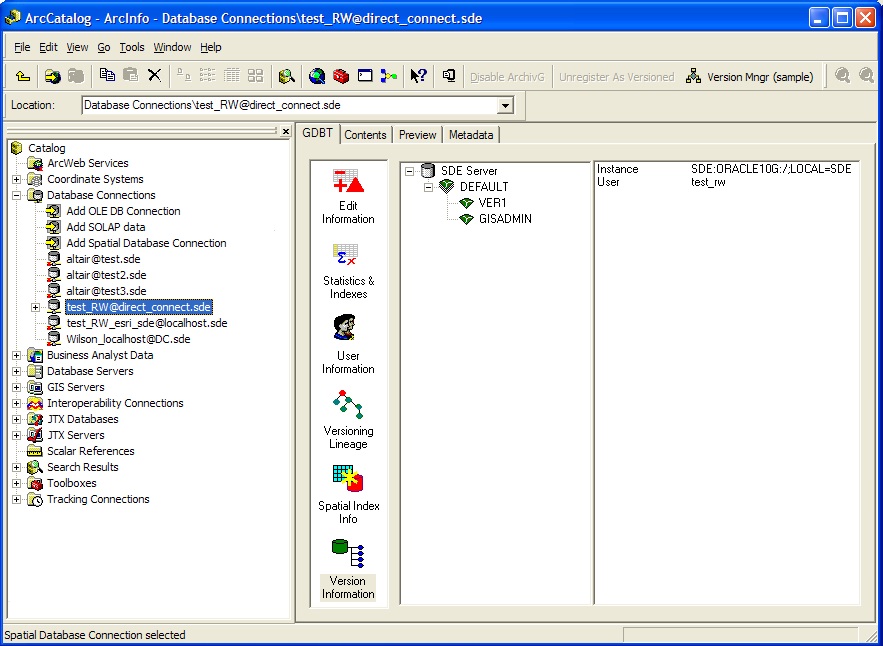Select Add OLE DB Connection
This screenshot has width=883, height=646.
point(123,211)
